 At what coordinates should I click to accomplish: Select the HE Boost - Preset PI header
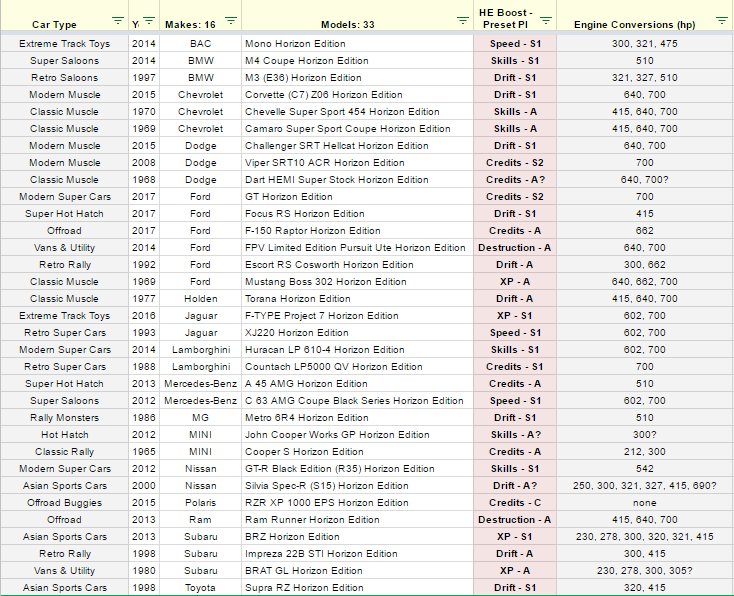(x=514, y=16)
